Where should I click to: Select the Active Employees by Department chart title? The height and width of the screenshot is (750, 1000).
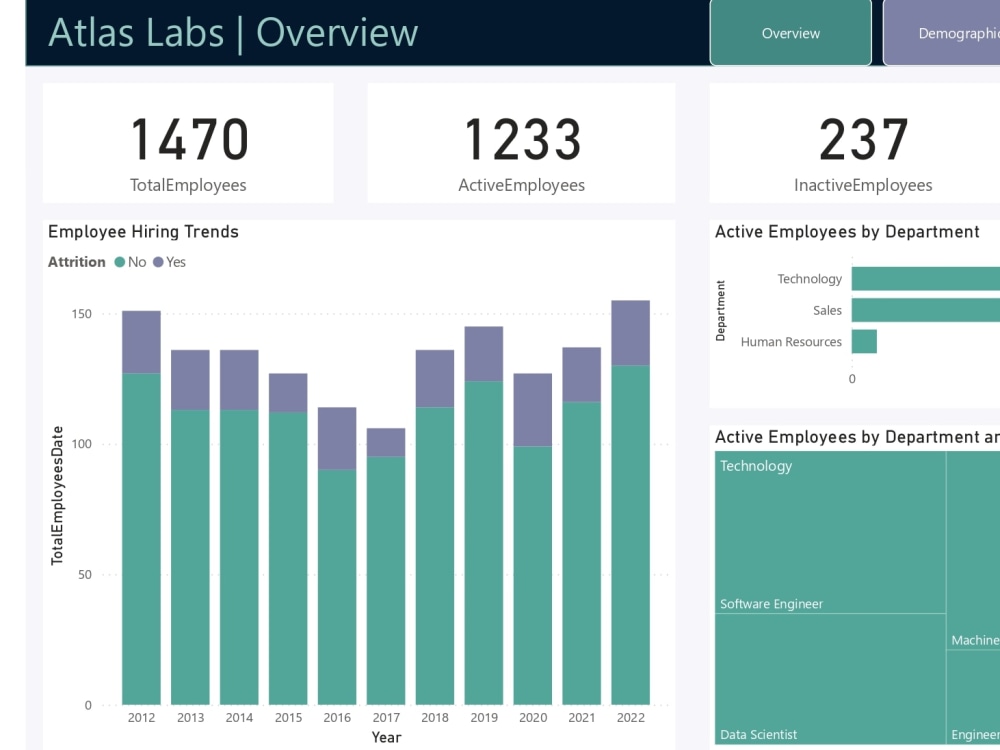[x=847, y=232]
